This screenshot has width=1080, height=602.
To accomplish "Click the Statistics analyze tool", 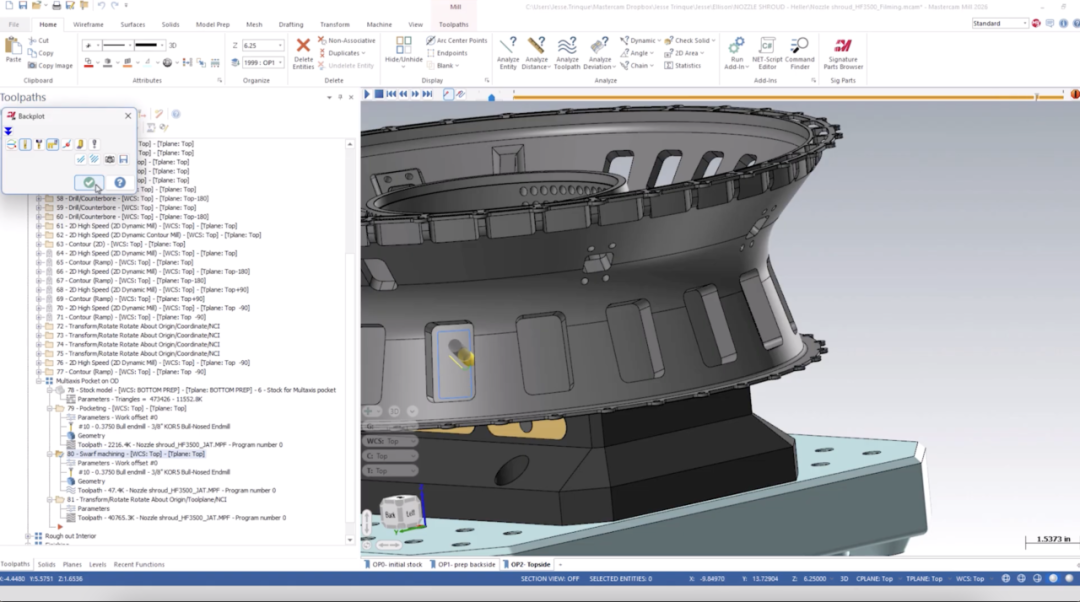I will pos(683,65).
